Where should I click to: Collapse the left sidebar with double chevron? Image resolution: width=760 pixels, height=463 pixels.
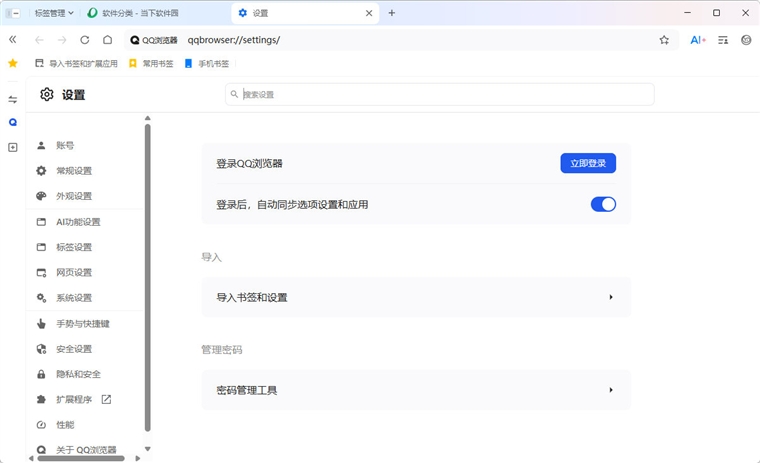click(13, 40)
